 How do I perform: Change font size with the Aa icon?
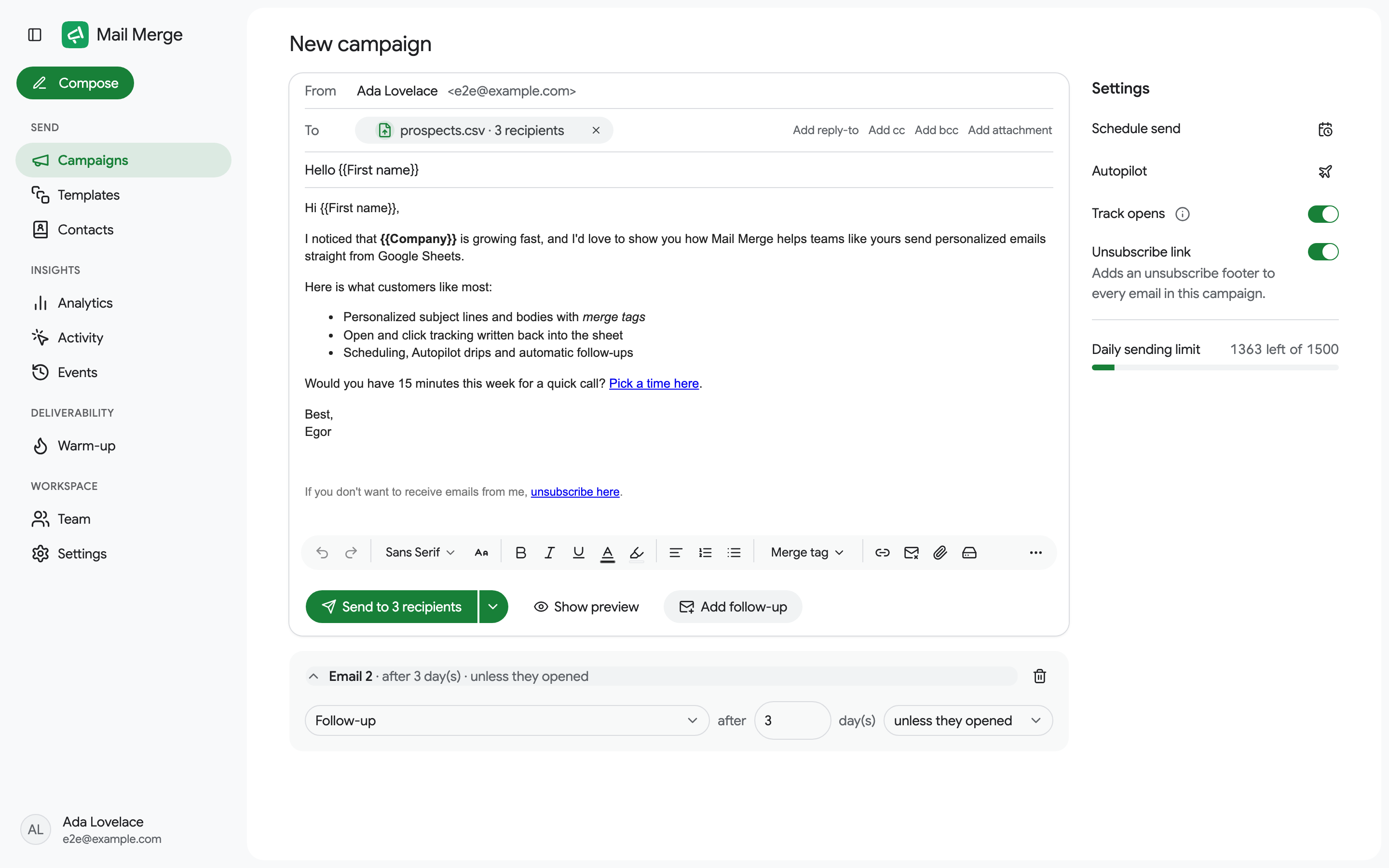coord(481,552)
